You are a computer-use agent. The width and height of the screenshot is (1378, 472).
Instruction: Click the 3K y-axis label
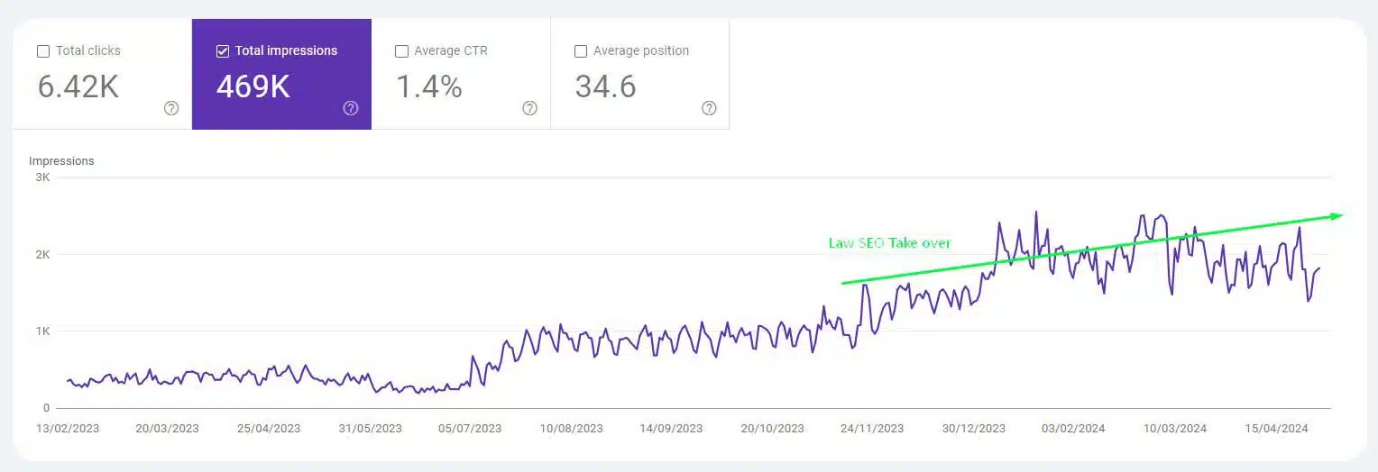[x=42, y=177]
